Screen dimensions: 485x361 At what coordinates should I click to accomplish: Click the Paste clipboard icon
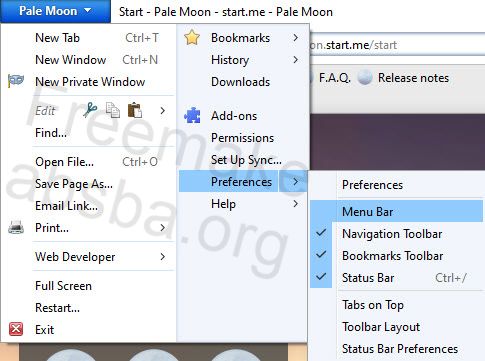[135, 110]
